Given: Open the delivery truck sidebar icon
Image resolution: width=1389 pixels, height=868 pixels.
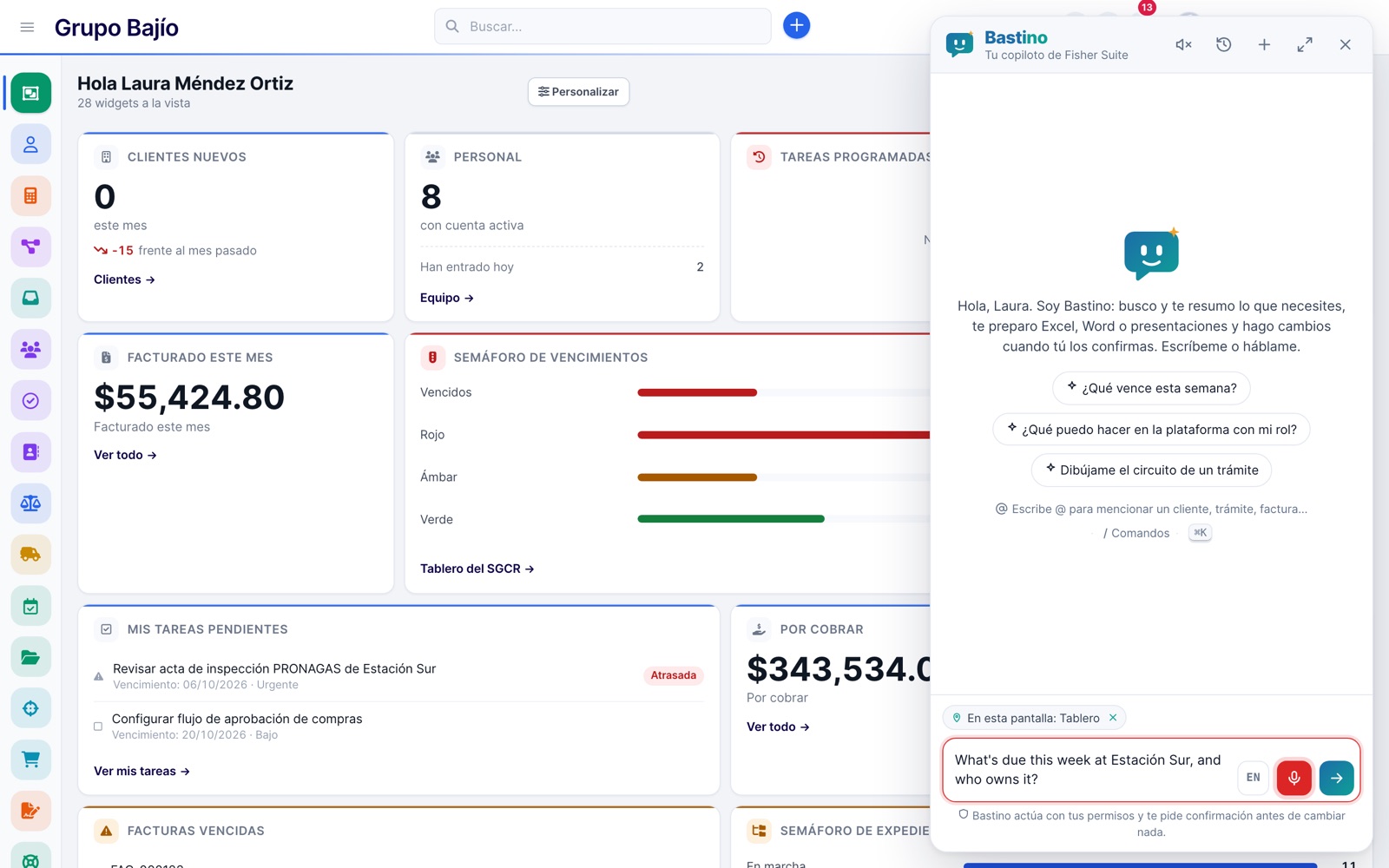Looking at the screenshot, I should [30, 554].
